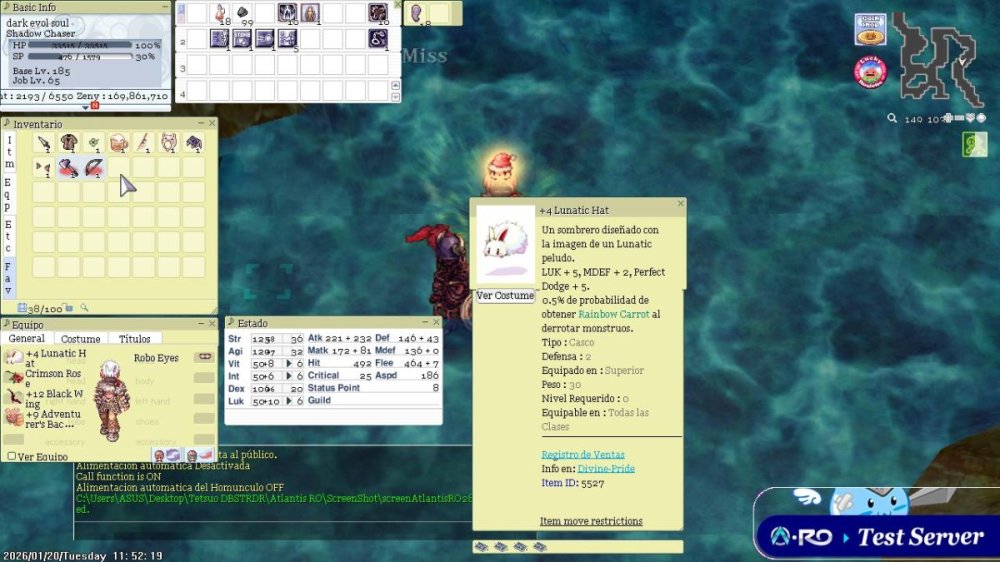Image resolution: width=1000 pixels, height=562 pixels.
Task: Click the purple ear item in side slot
Action: [x=416, y=13]
